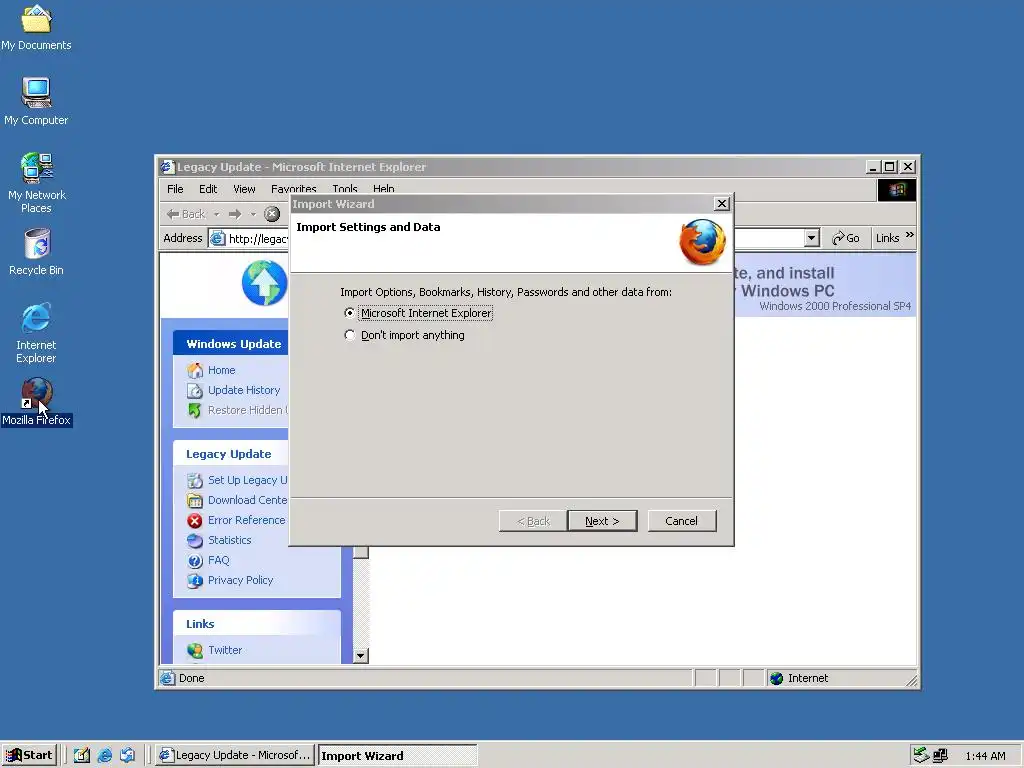Maximize the Internet Explorer window
Image resolution: width=1024 pixels, height=768 pixels.
pos(889,167)
